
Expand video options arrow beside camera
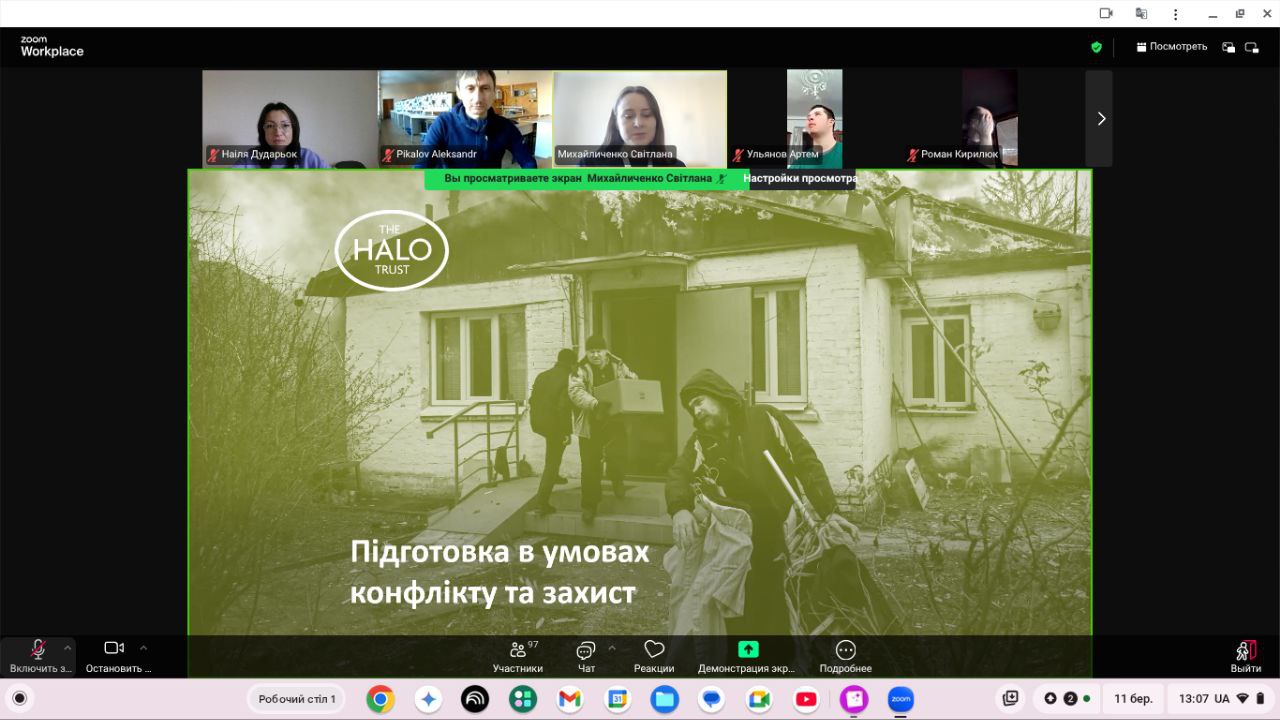(143, 647)
